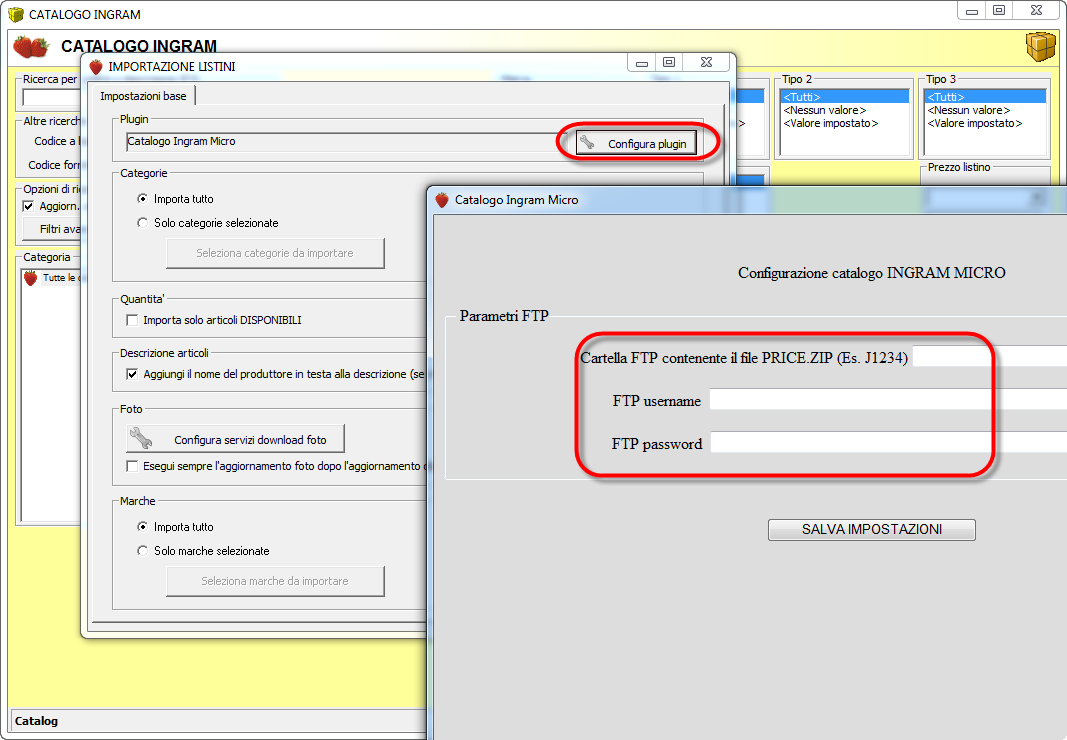Click SALVA IMPOSTAZIONI button
Image resolution: width=1067 pixels, height=740 pixels.
[872, 530]
